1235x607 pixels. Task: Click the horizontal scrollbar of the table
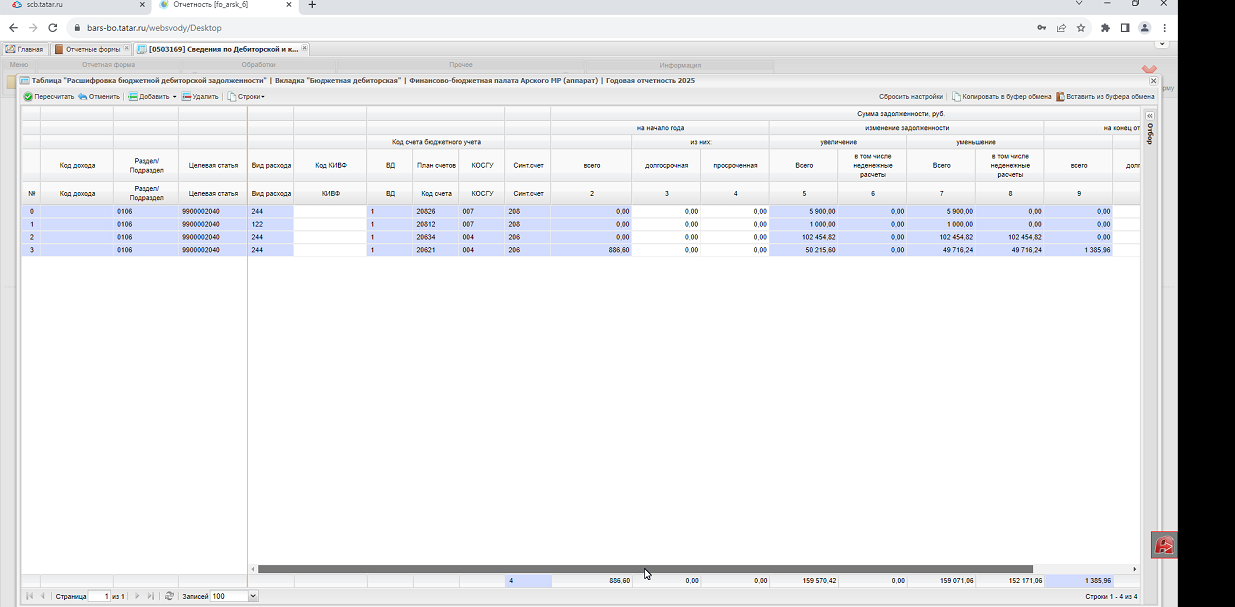tap(645, 569)
